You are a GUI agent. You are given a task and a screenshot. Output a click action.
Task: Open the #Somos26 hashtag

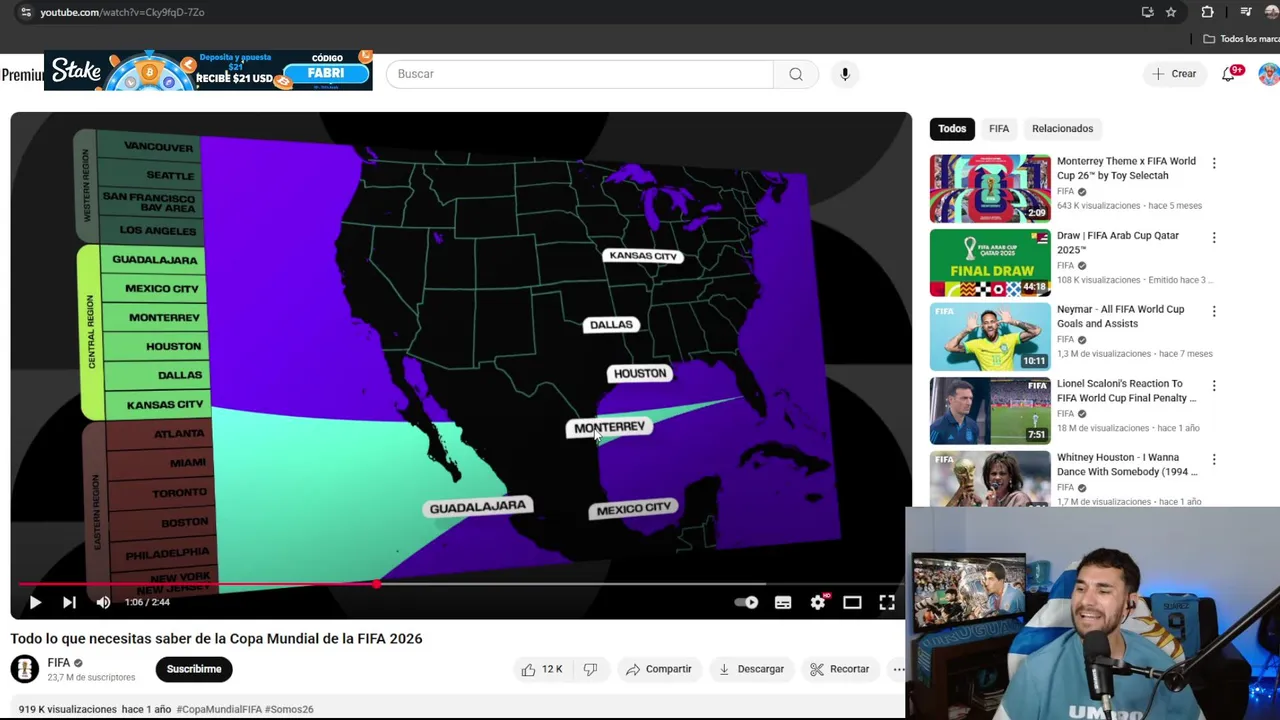point(289,709)
